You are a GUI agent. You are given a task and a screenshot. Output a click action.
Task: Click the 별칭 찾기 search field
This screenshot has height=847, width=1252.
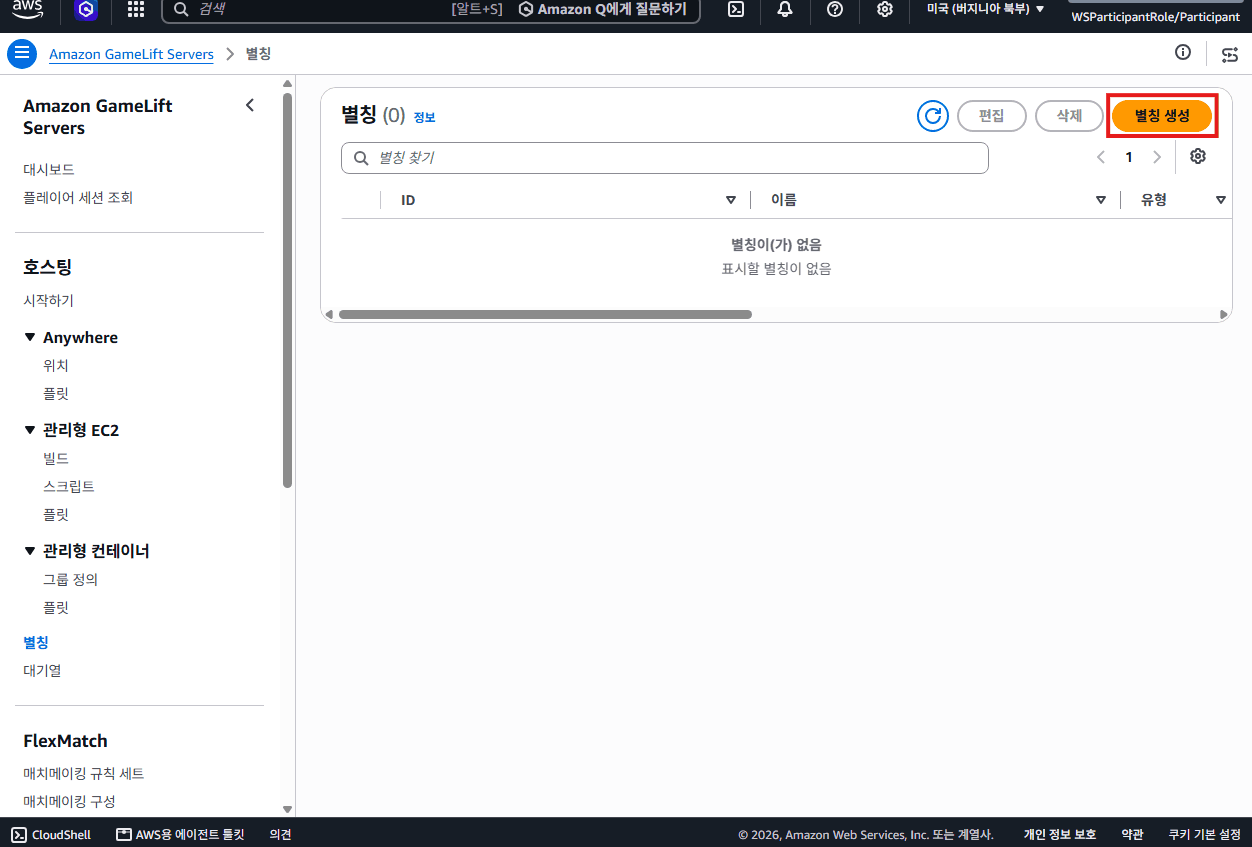(x=665, y=158)
